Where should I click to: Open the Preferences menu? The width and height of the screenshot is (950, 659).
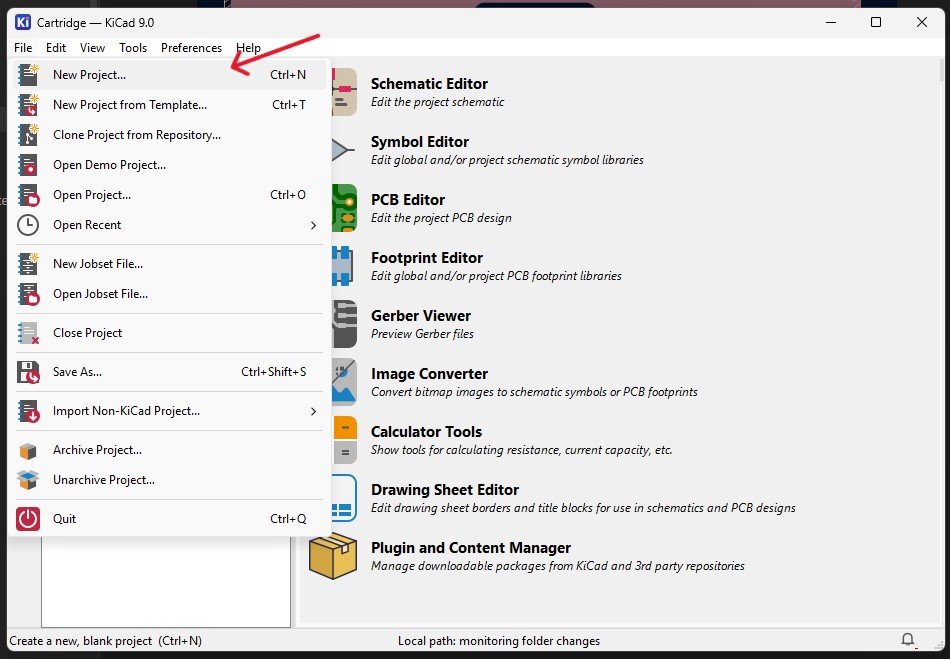(191, 48)
